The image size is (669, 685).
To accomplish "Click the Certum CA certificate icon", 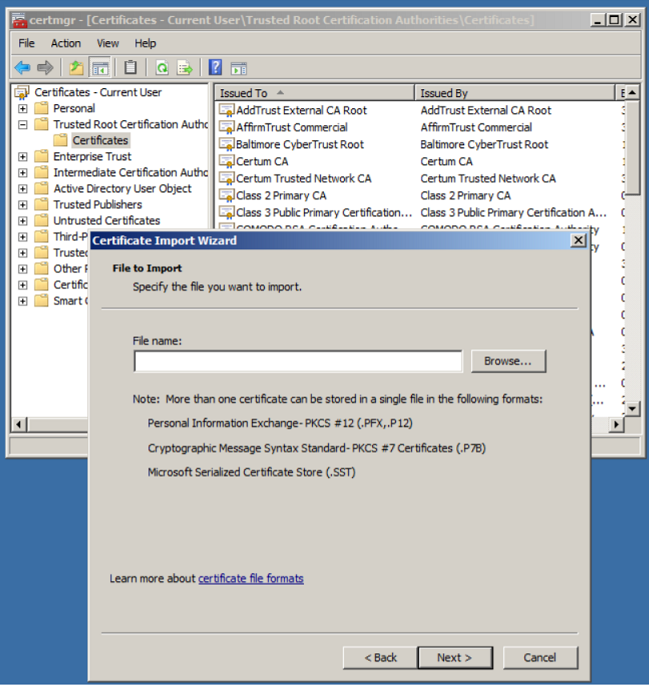I will 226,161.
